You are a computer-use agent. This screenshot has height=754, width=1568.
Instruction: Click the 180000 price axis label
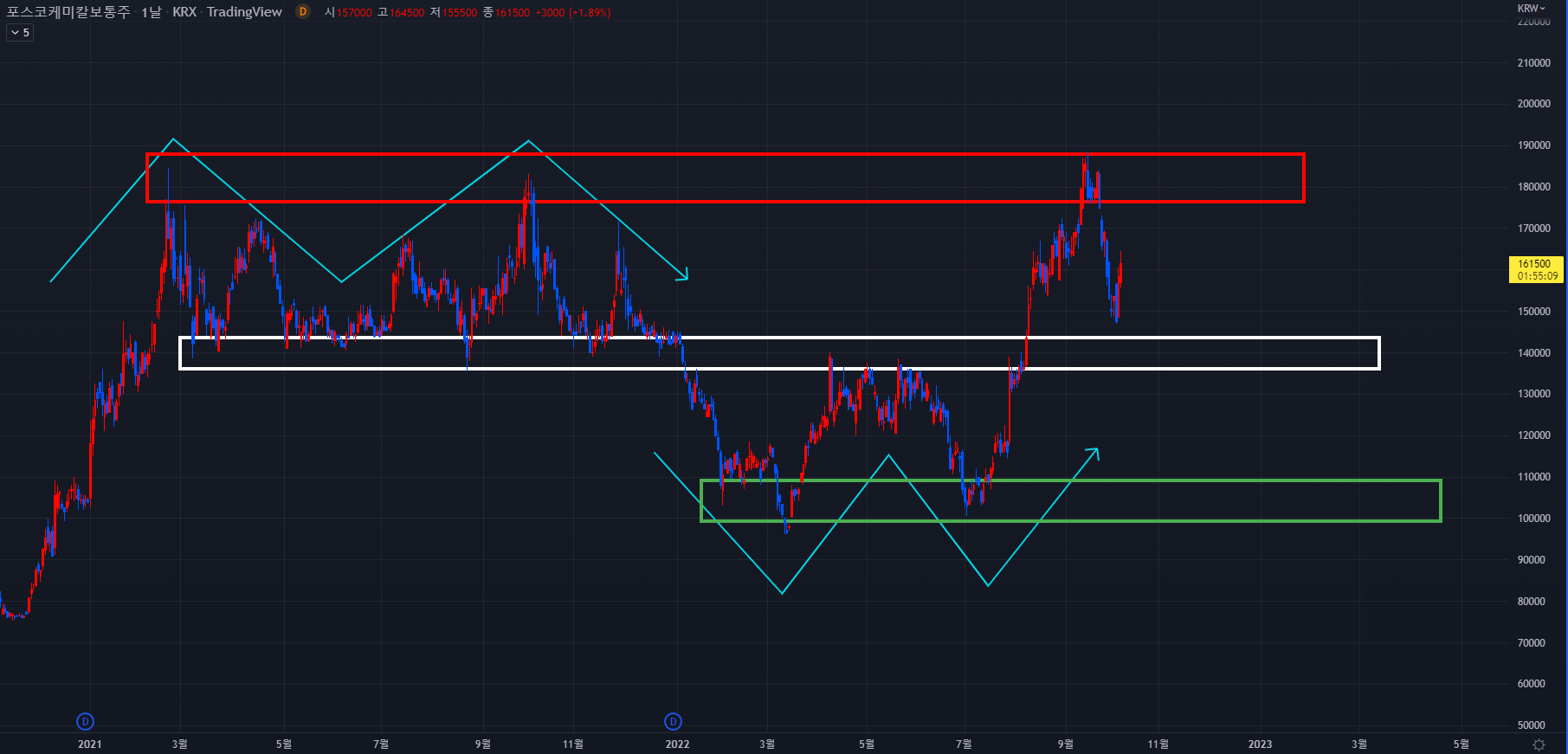1533,187
